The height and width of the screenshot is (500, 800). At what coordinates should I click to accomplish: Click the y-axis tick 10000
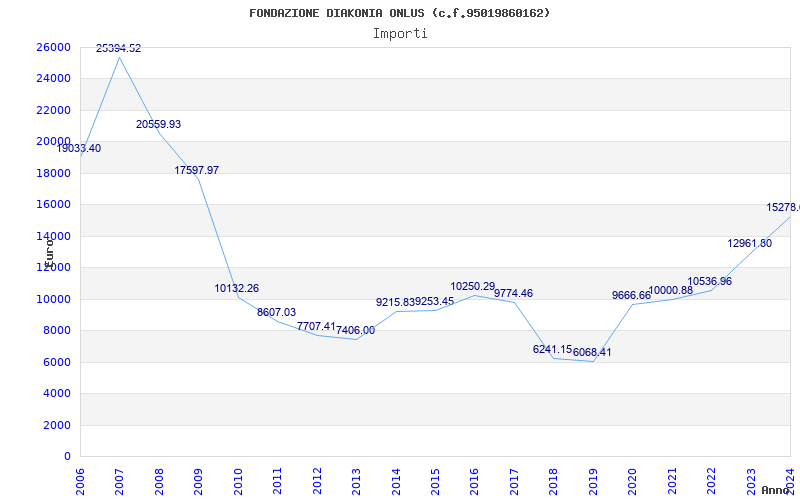tap(54, 299)
